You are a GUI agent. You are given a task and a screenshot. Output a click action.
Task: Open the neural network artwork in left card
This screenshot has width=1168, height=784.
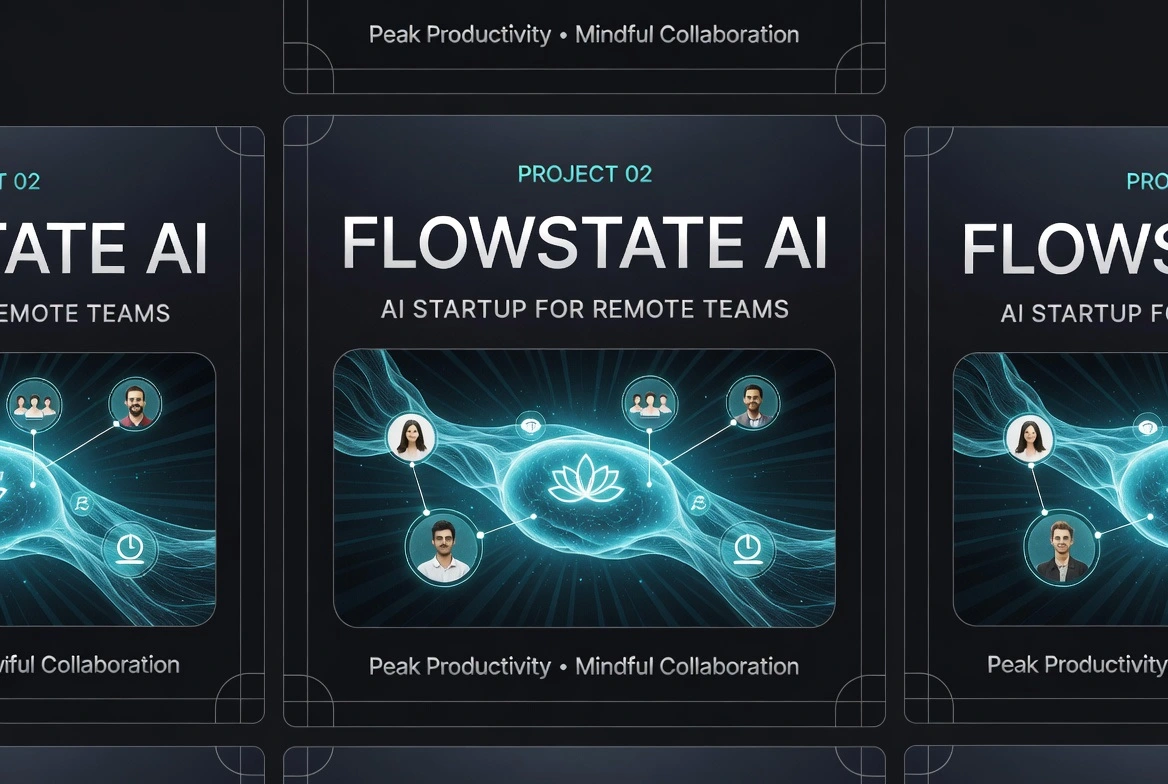[x=107, y=489]
